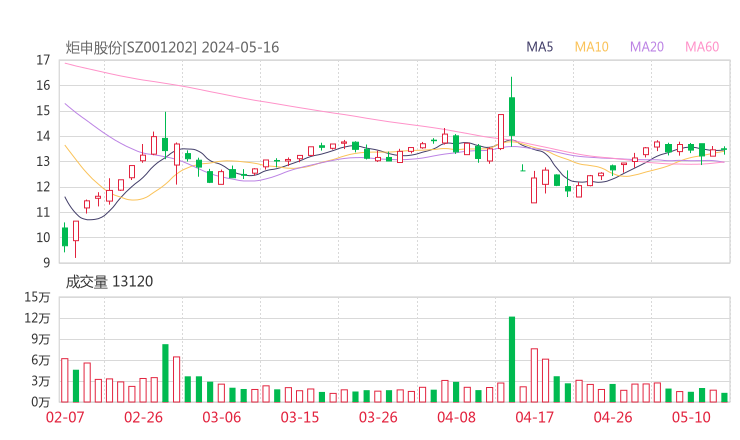Click the price axis label 17
The width and height of the screenshot is (740, 440).
43,60
